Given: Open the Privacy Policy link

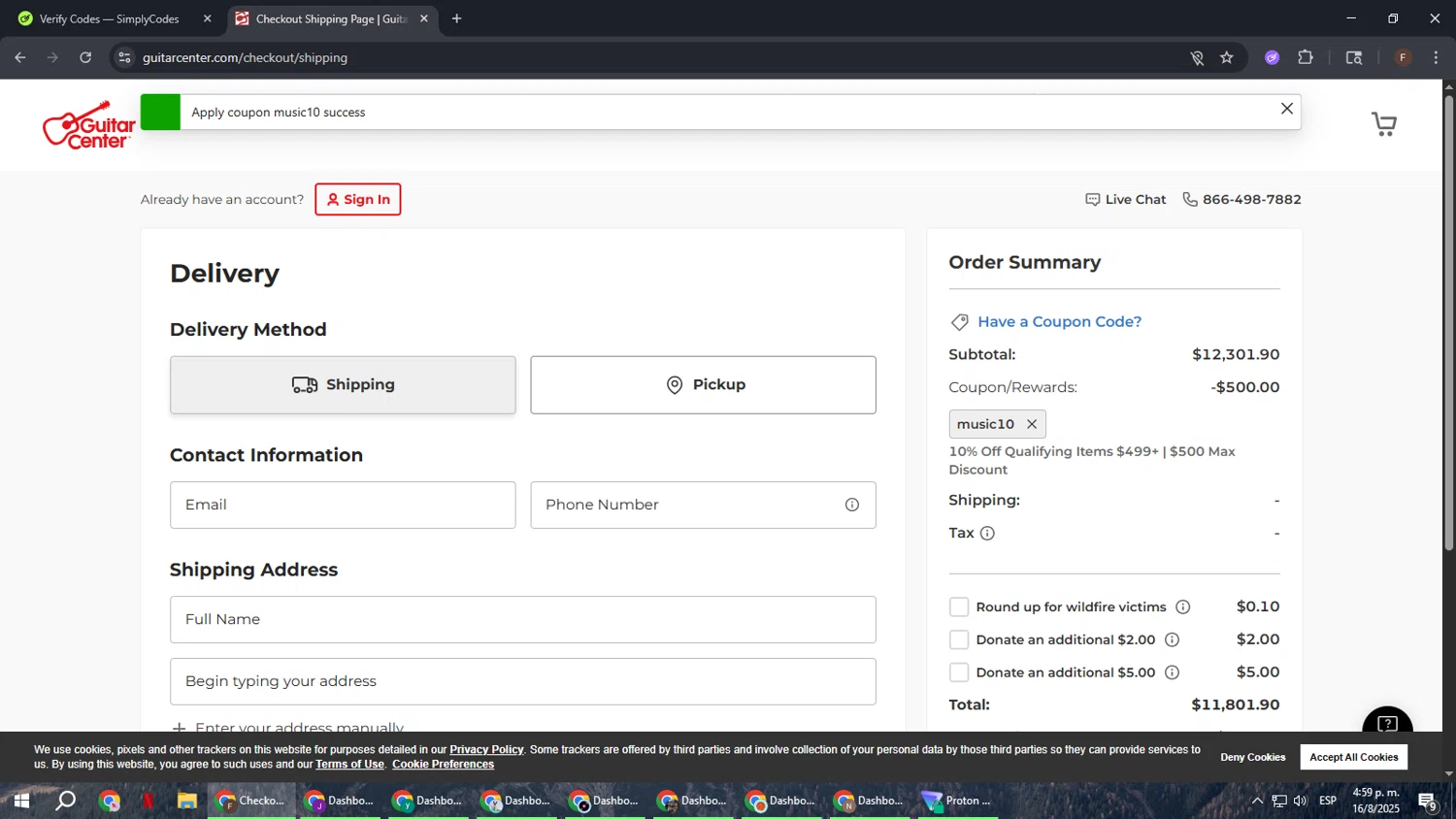Looking at the screenshot, I should click(486, 750).
